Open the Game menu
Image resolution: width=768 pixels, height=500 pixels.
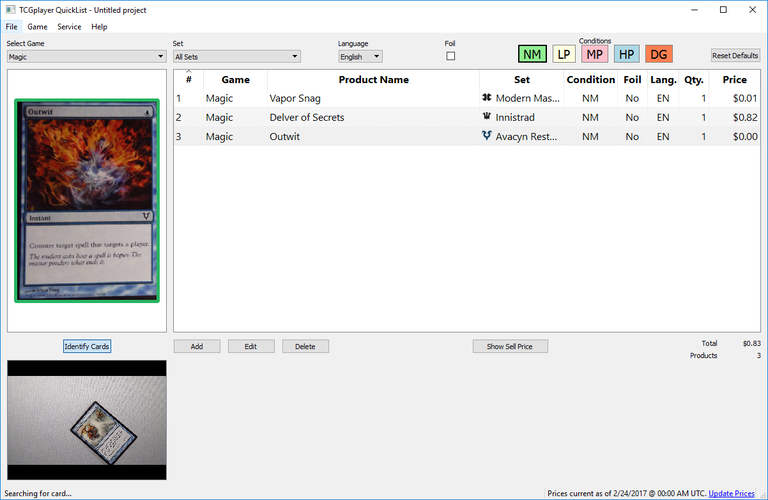[37, 27]
